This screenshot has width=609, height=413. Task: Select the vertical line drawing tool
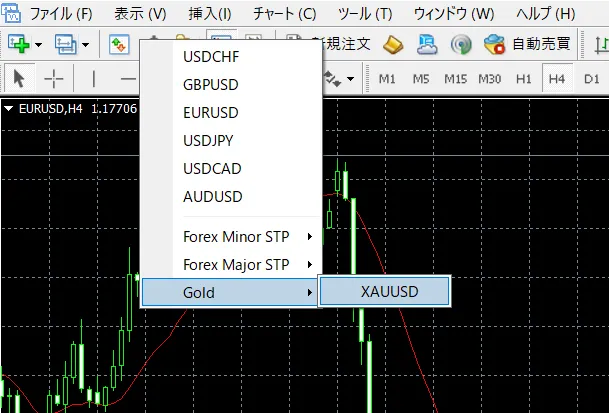(94, 78)
